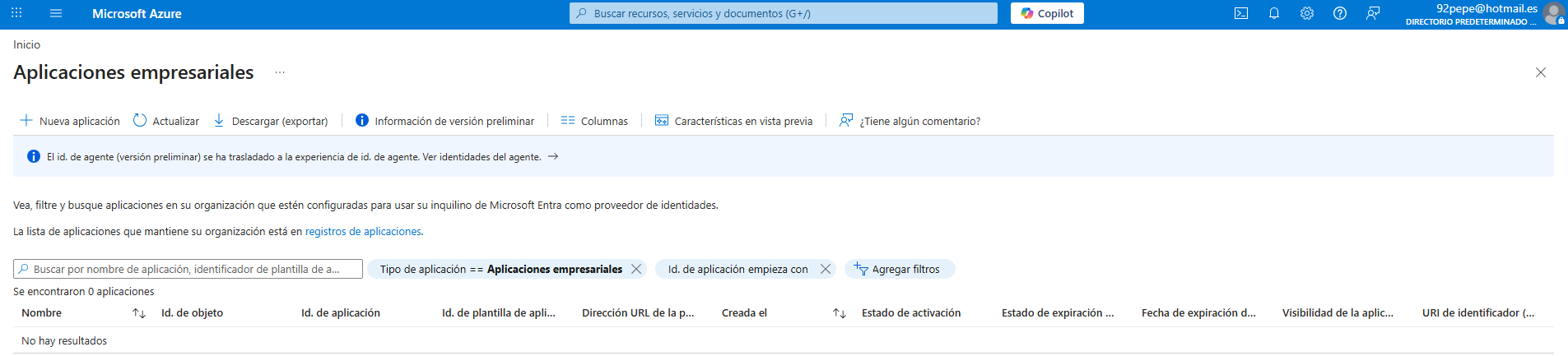The image size is (1568, 356).
Task: Open Información de versión preliminar
Action: [x=444, y=121]
